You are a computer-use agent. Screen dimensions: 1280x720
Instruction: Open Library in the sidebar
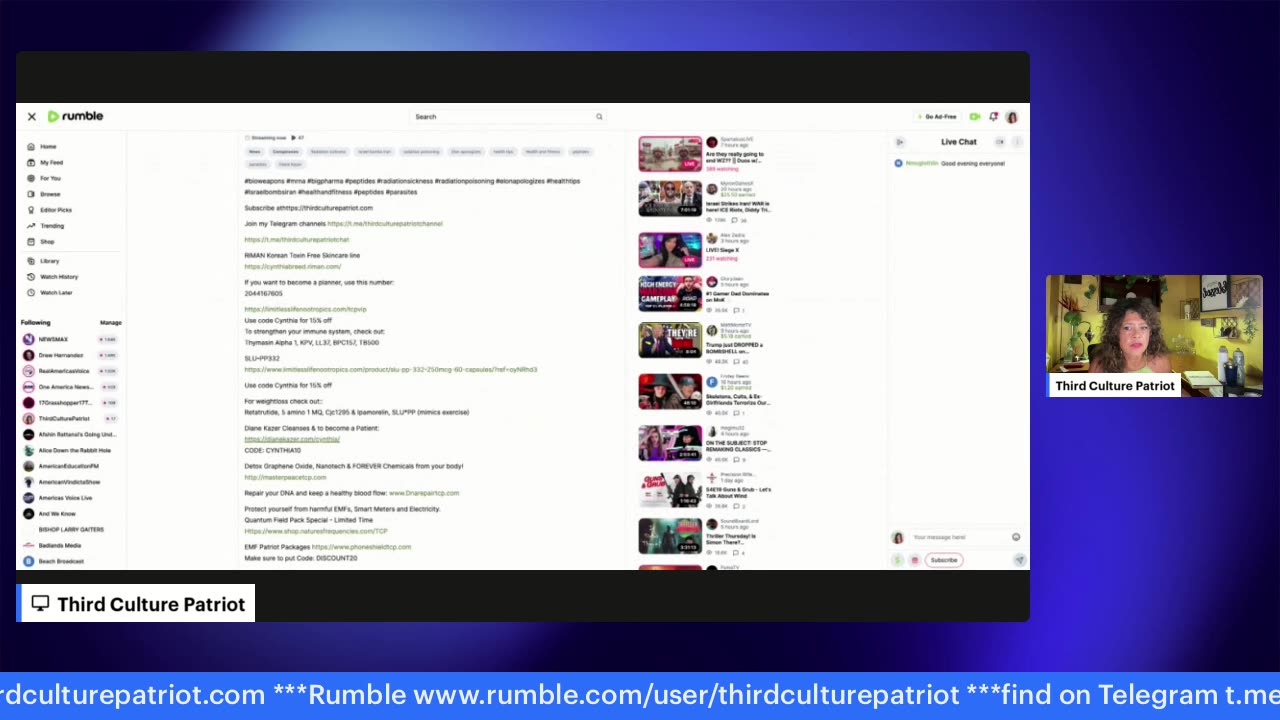(x=44, y=261)
